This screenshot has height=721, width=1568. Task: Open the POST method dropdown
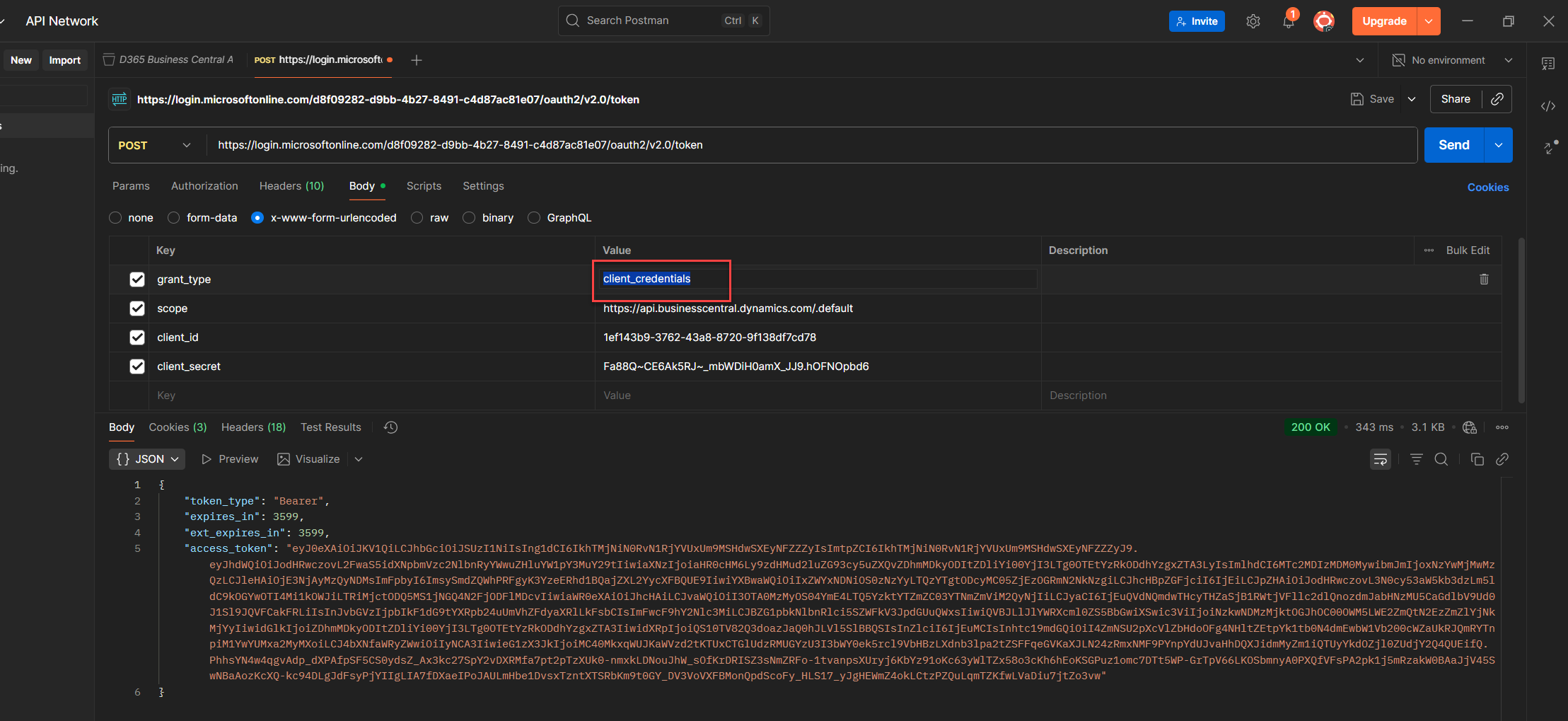156,145
